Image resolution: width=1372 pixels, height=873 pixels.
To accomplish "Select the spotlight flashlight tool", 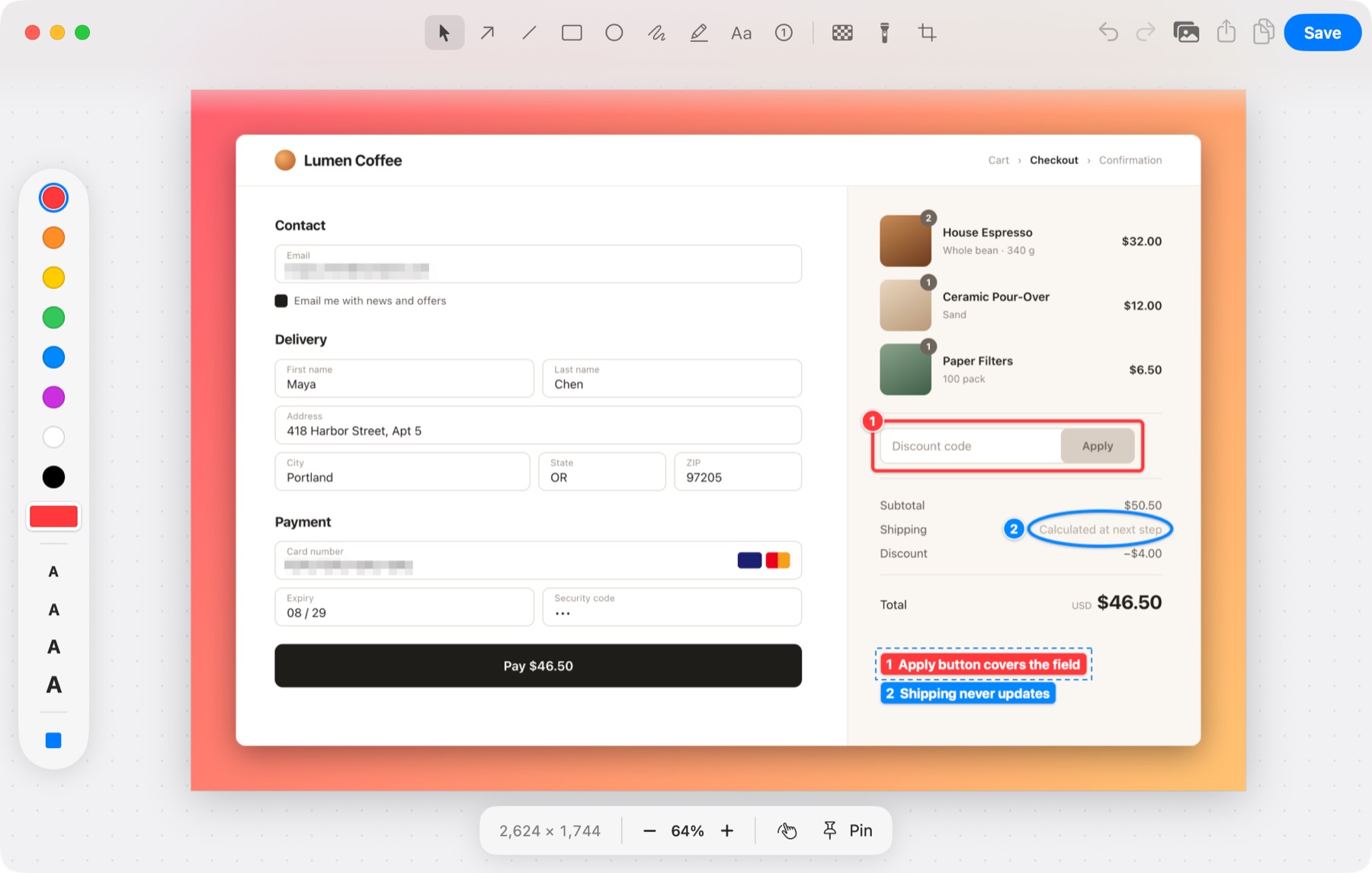I will click(x=885, y=33).
